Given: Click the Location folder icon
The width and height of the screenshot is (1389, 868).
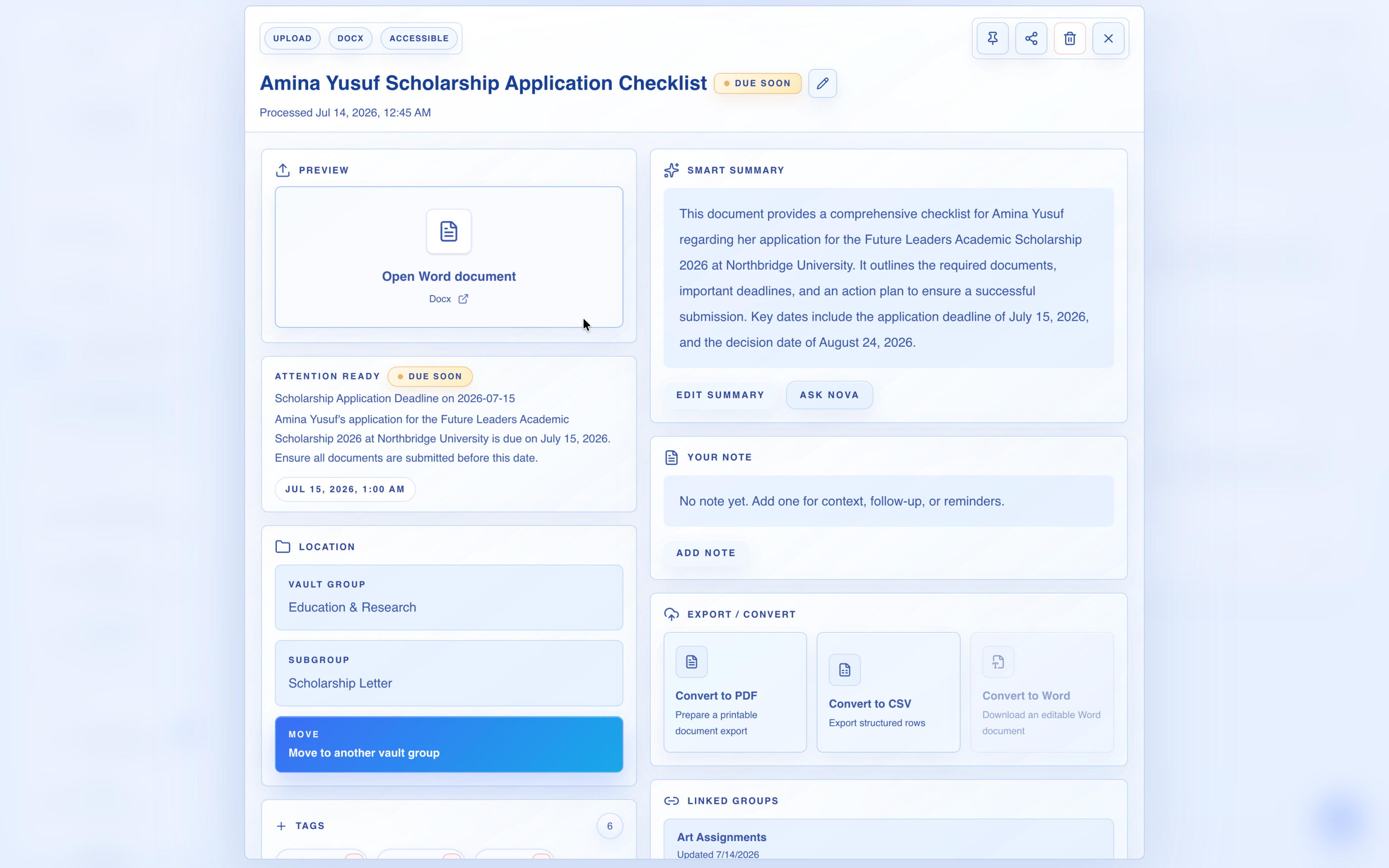Looking at the screenshot, I should pyautogui.click(x=283, y=546).
